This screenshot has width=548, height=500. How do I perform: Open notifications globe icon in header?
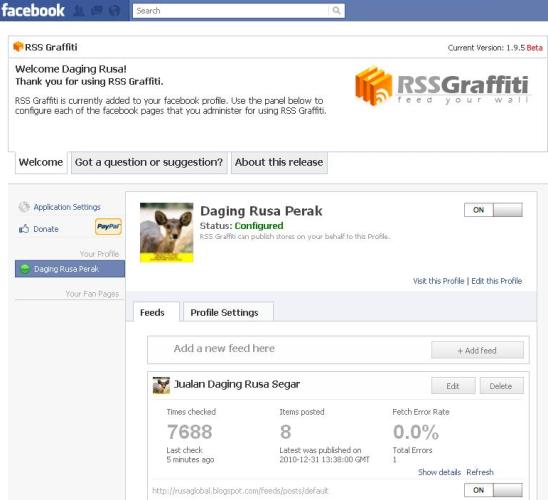tap(114, 11)
